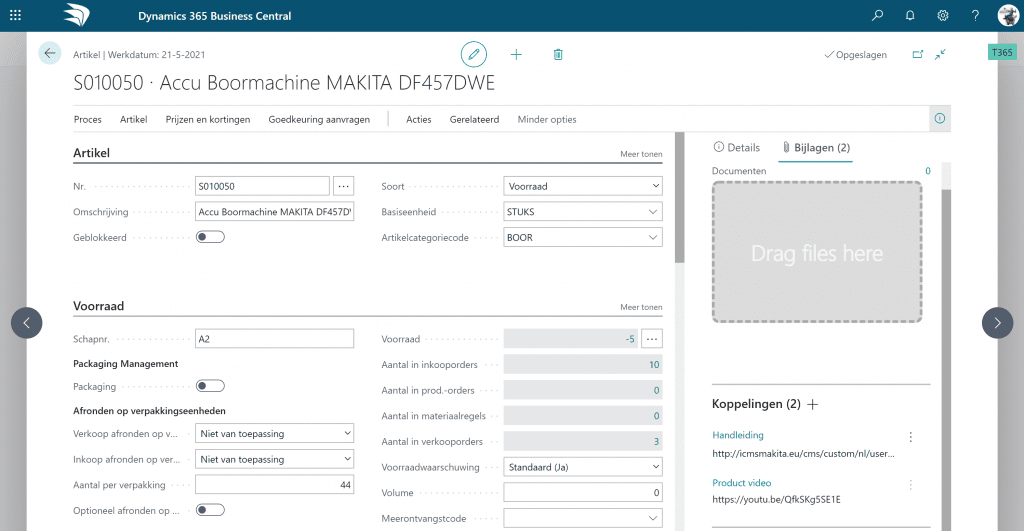This screenshot has width=1024, height=531.
Task: Open Goedkeuring aanvragen menu
Action: pyautogui.click(x=319, y=120)
